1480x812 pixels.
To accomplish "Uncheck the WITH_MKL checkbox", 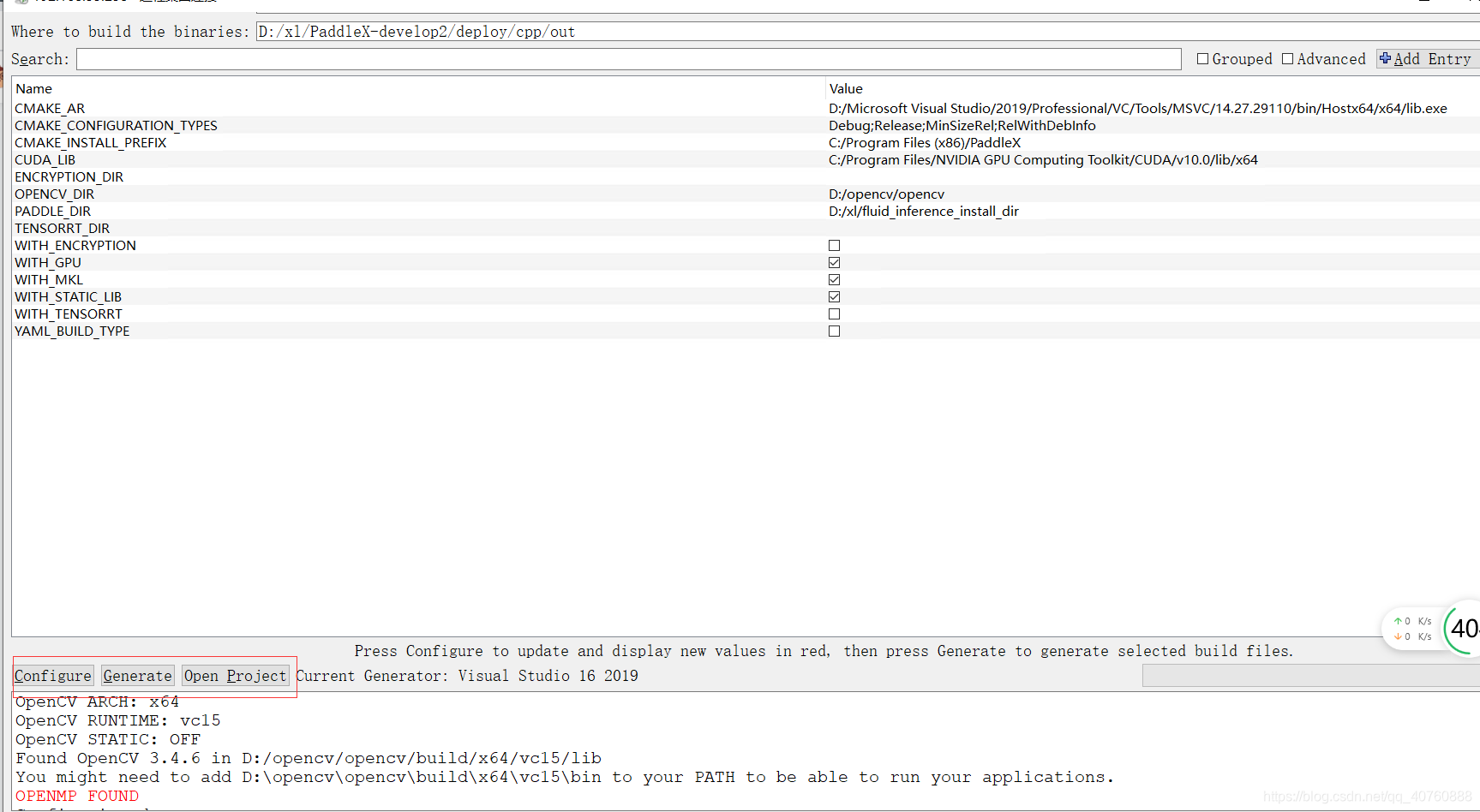I will coord(834,280).
